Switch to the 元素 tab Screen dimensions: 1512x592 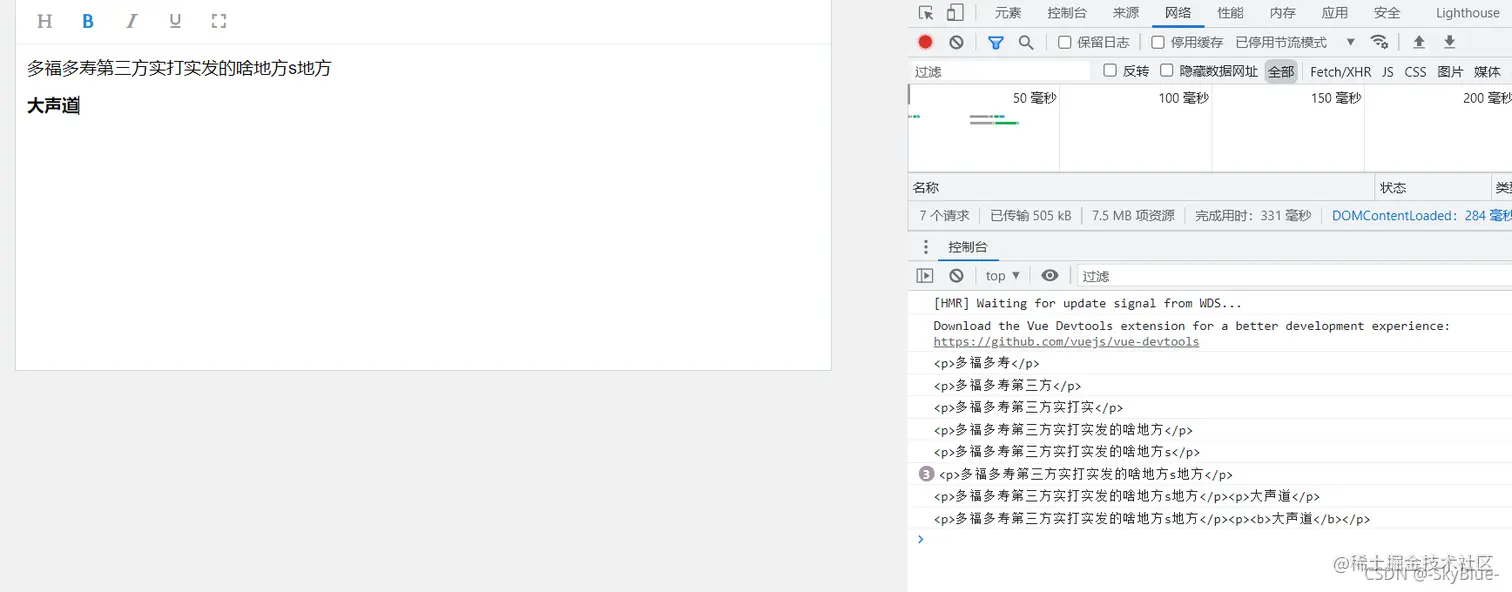click(x=1008, y=13)
